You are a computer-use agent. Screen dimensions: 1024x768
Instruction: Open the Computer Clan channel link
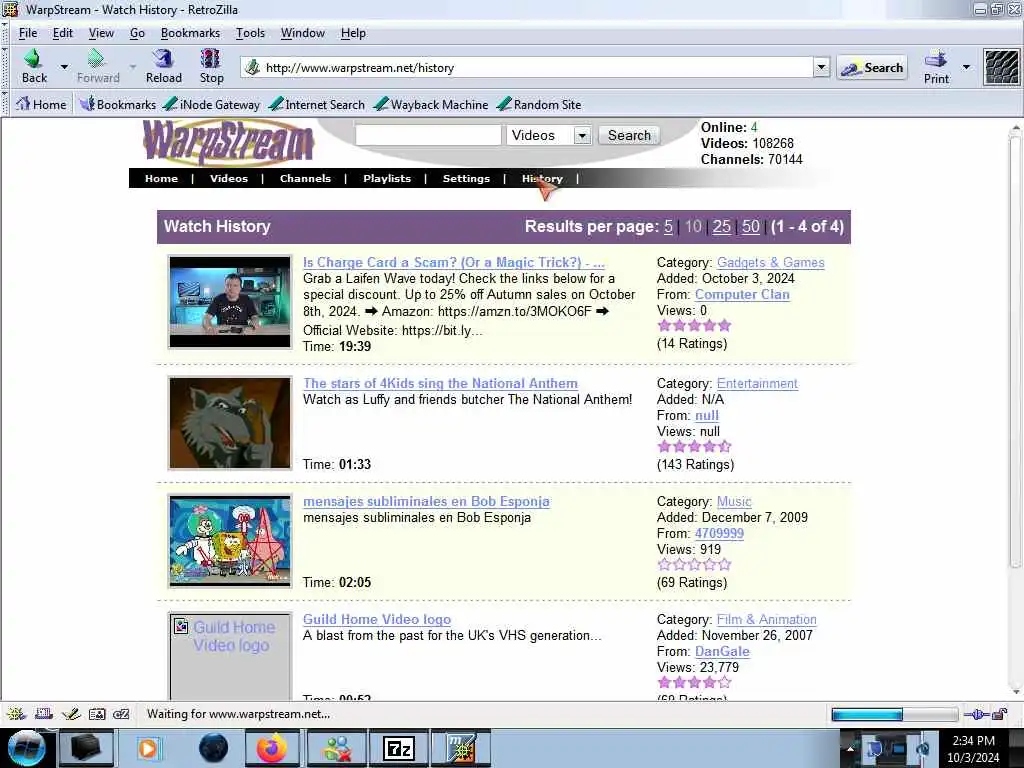[742, 295]
